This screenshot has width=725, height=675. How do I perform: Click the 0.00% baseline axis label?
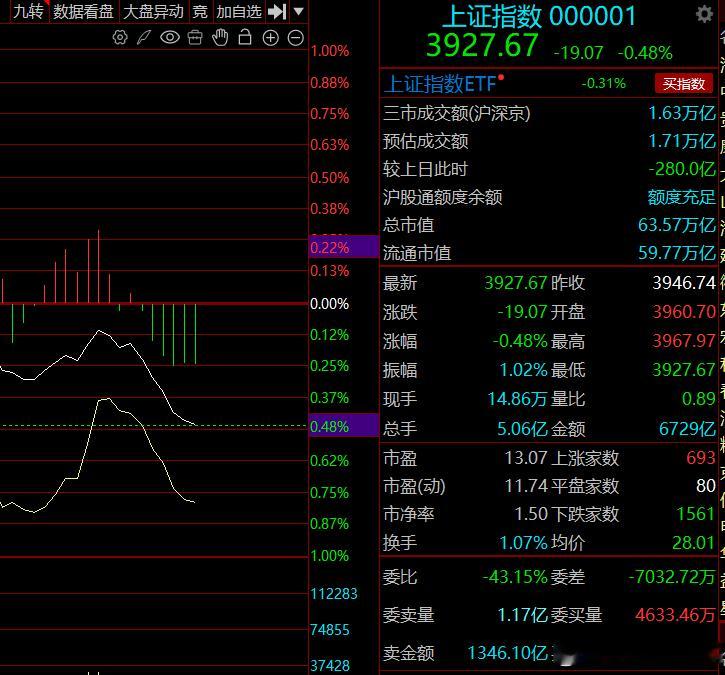[x=329, y=304]
